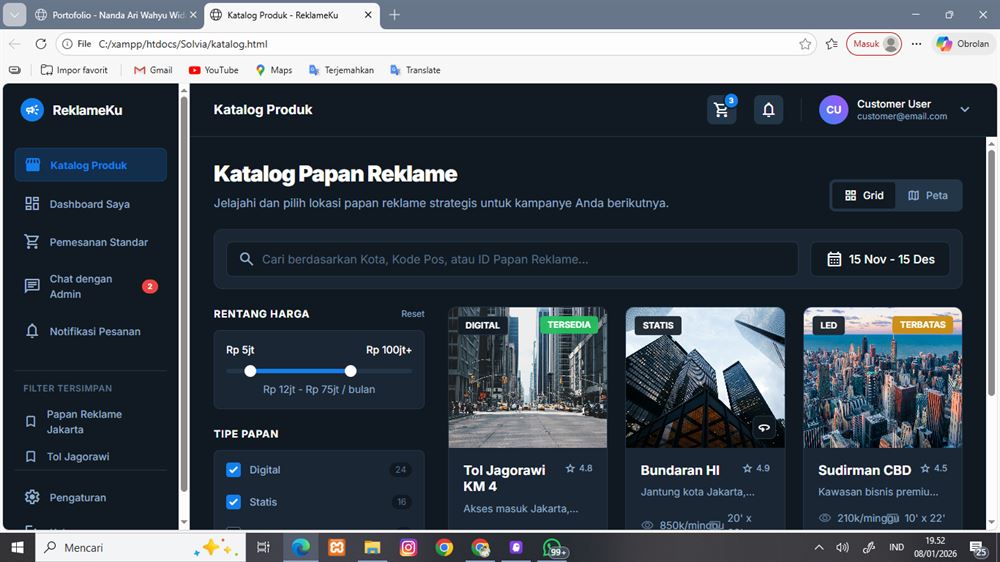Reset the price range filter
This screenshot has width=1000, height=562.
point(413,314)
